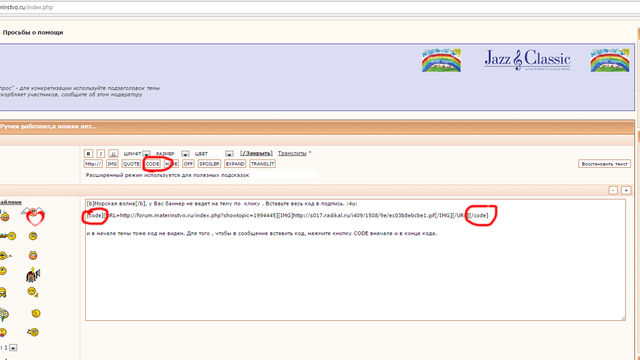640x360 pixels.
Task: Open the Шрифт font dropdown
Action: coord(146,154)
